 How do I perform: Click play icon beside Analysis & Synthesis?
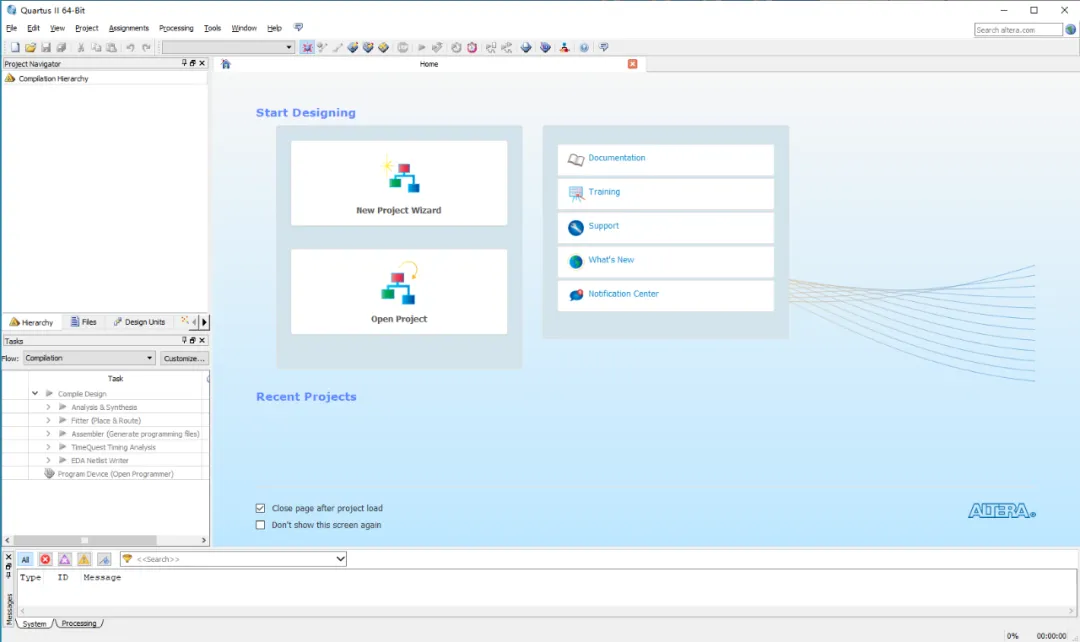pos(63,407)
